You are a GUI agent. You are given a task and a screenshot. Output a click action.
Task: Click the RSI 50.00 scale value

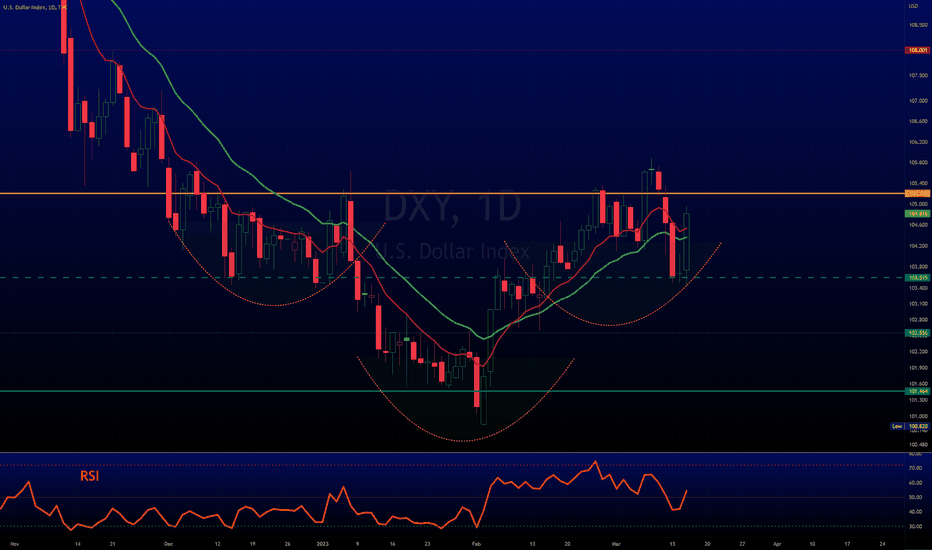point(915,497)
